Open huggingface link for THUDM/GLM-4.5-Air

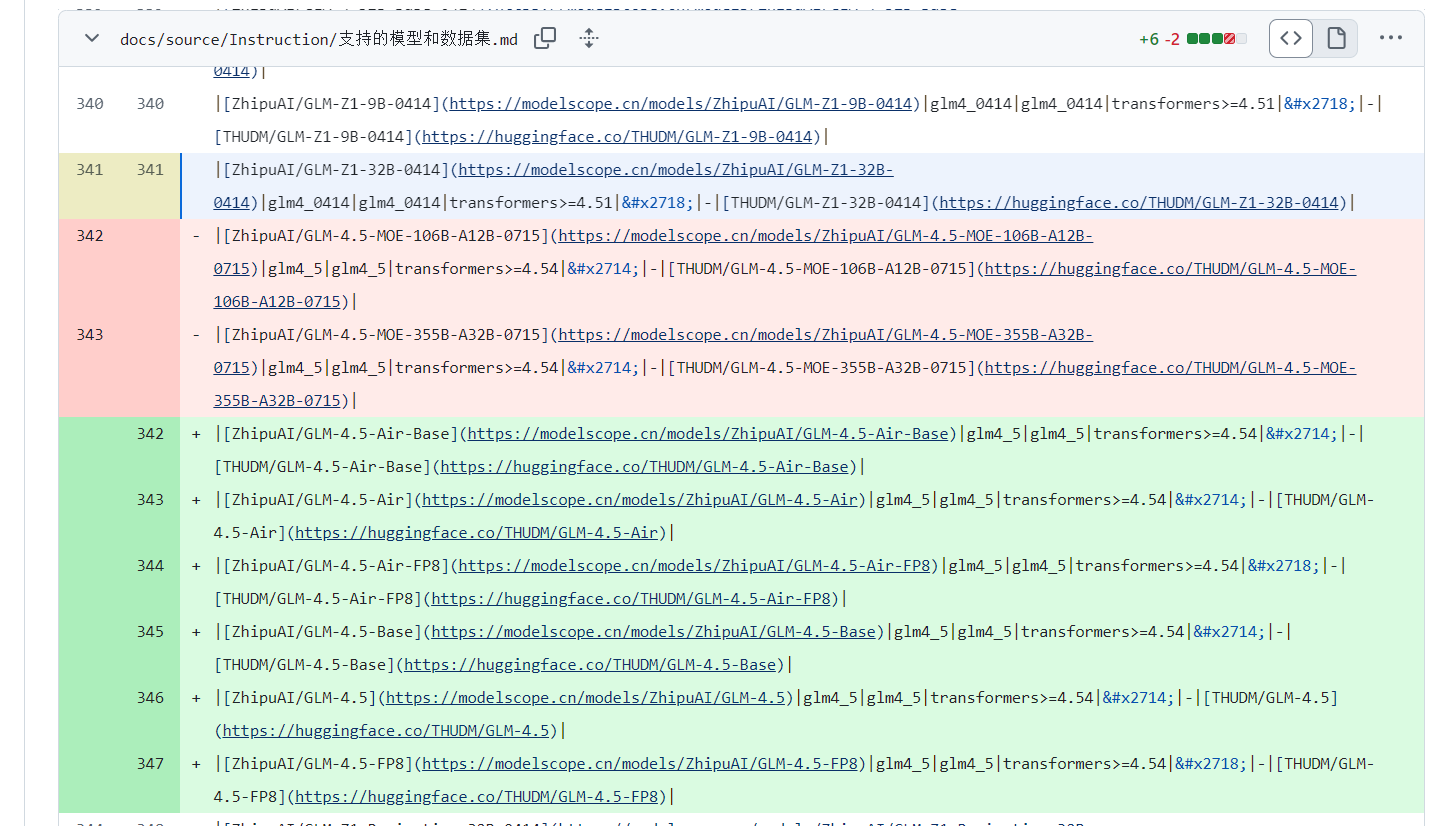(477, 533)
